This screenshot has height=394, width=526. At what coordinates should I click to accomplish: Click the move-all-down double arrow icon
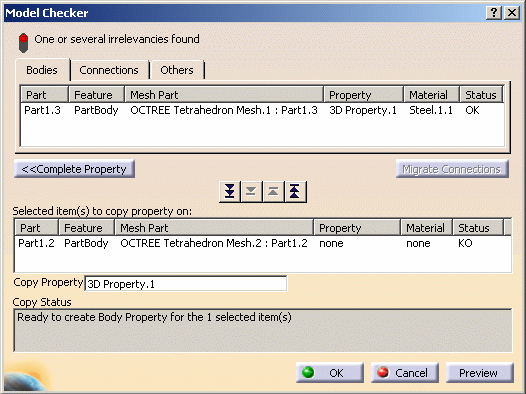(x=230, y=192)
